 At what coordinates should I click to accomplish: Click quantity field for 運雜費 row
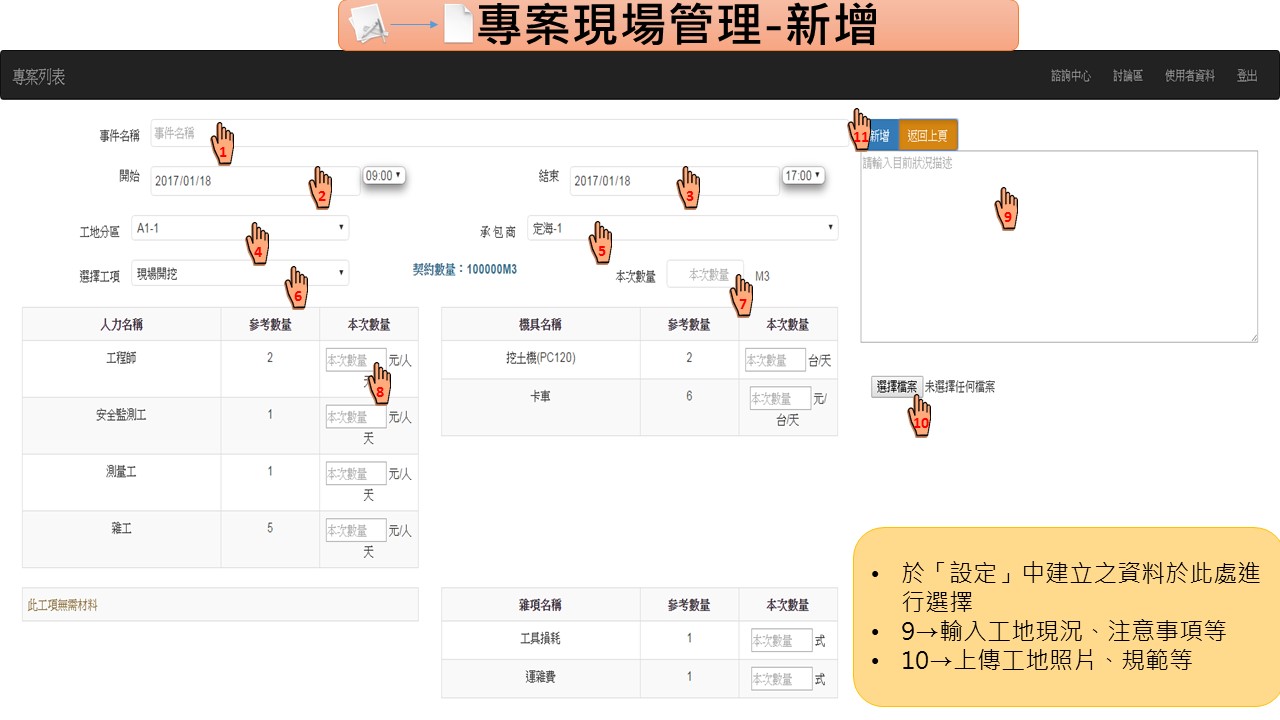point(781,679)
